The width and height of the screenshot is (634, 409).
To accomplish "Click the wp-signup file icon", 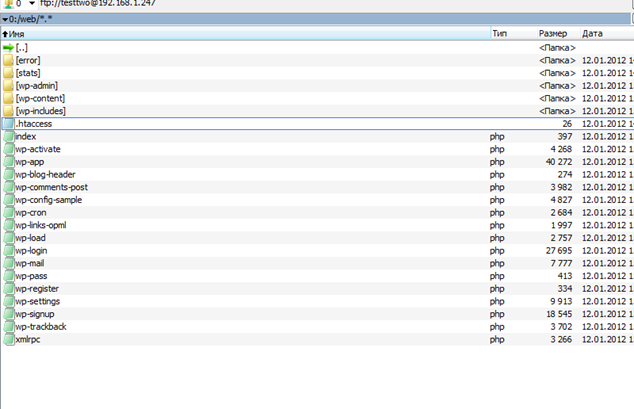I will point(8,314).
